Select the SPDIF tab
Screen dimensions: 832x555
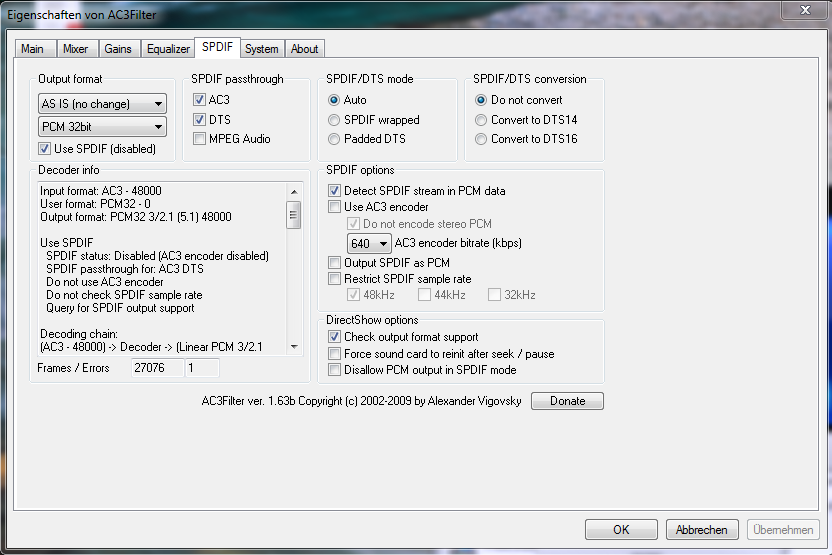[x=217, y=47]
